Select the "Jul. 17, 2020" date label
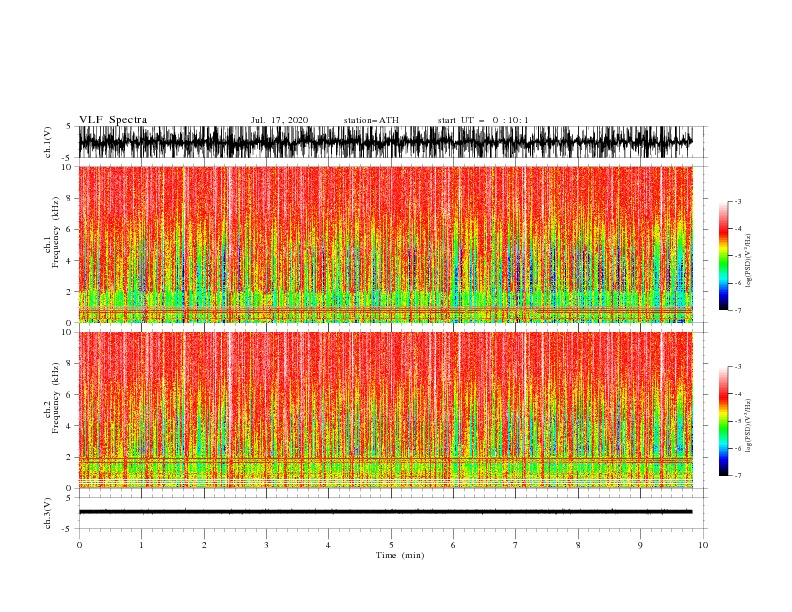792x612 pixels. point(279,120)
